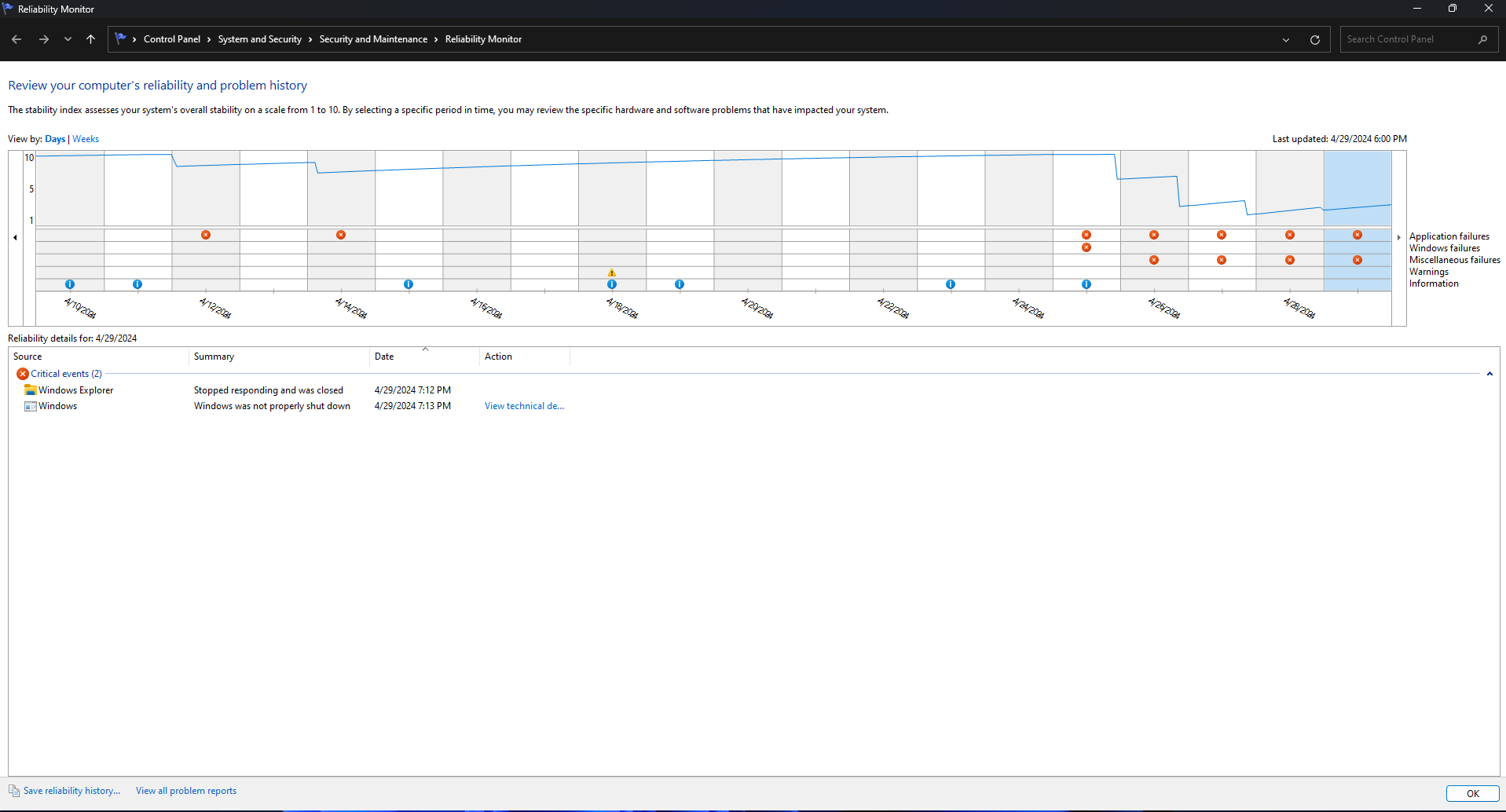Select application failure marker for 4/25/2024
The image size is (1506, 812).
click(1086, 235)
